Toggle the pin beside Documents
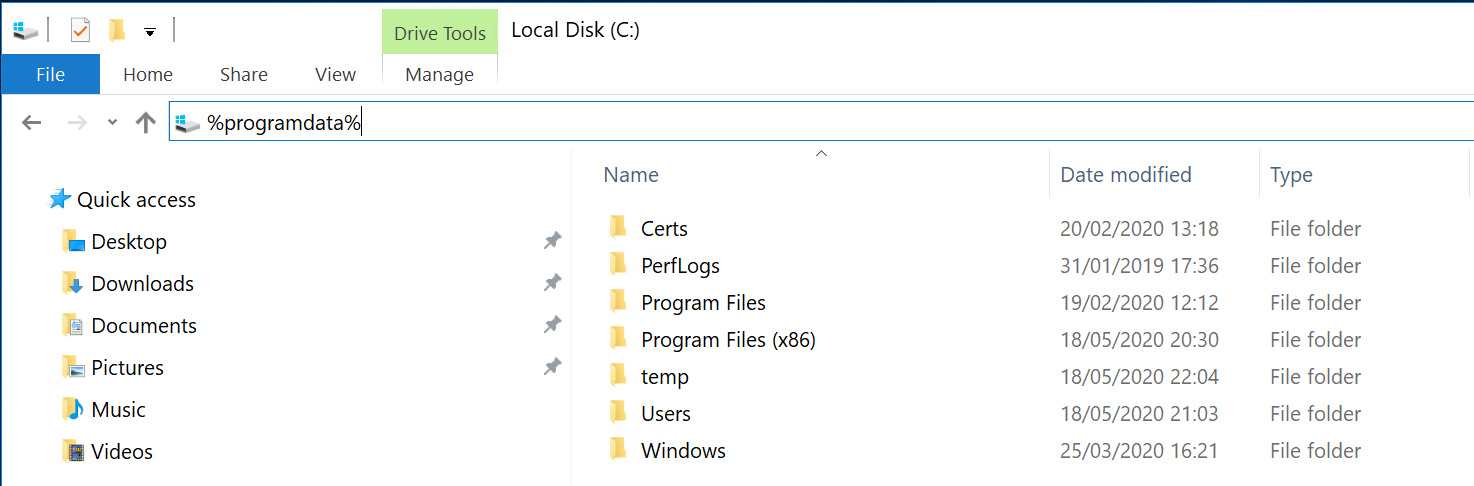 tap(552, 325)
